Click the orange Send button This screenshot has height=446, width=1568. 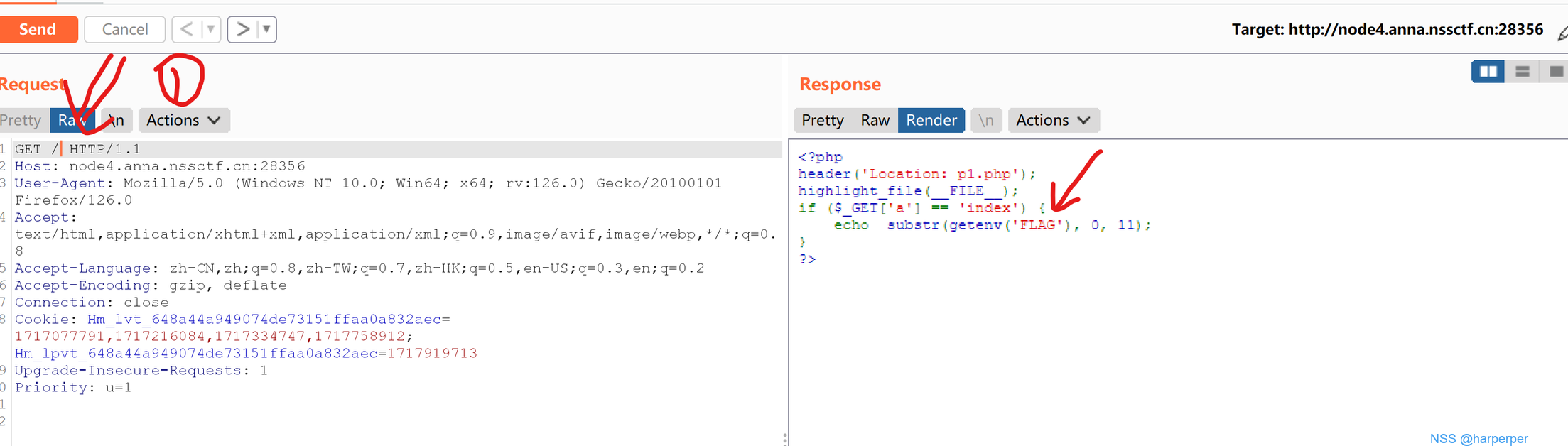tap(38, 29)
